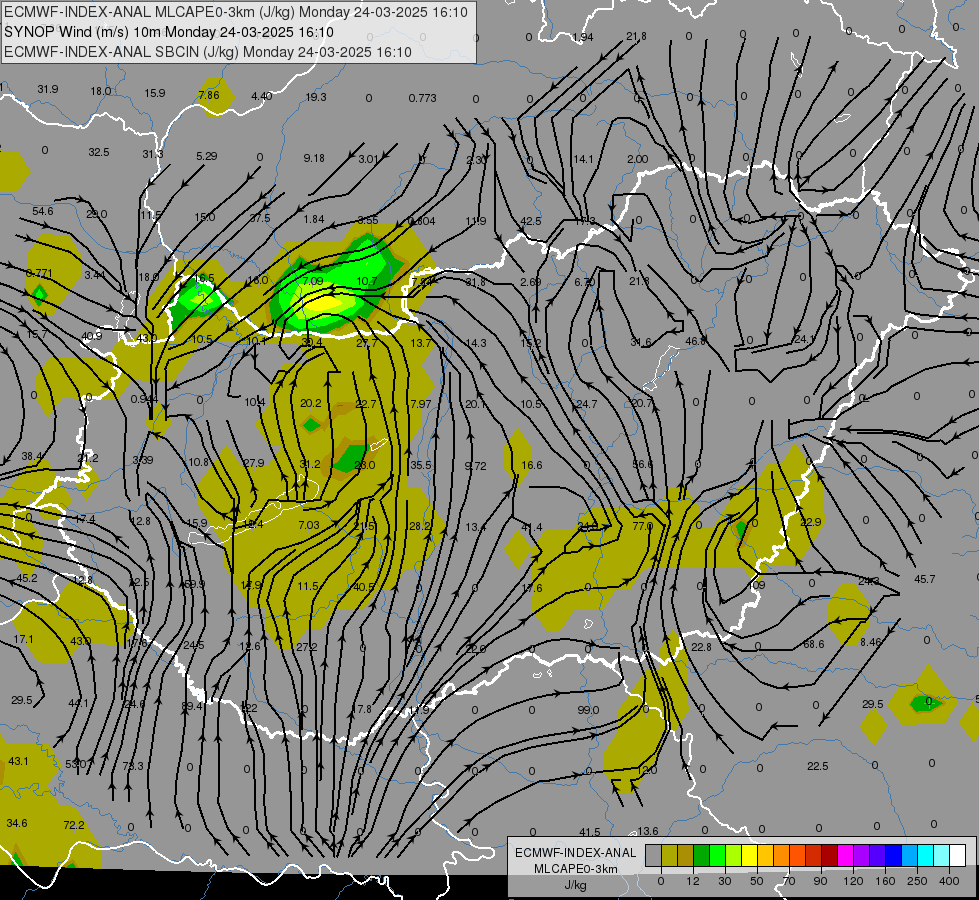Click the map value 73.3
The image size is (979, 900).
pyautogui.click(x=133, y=766)
